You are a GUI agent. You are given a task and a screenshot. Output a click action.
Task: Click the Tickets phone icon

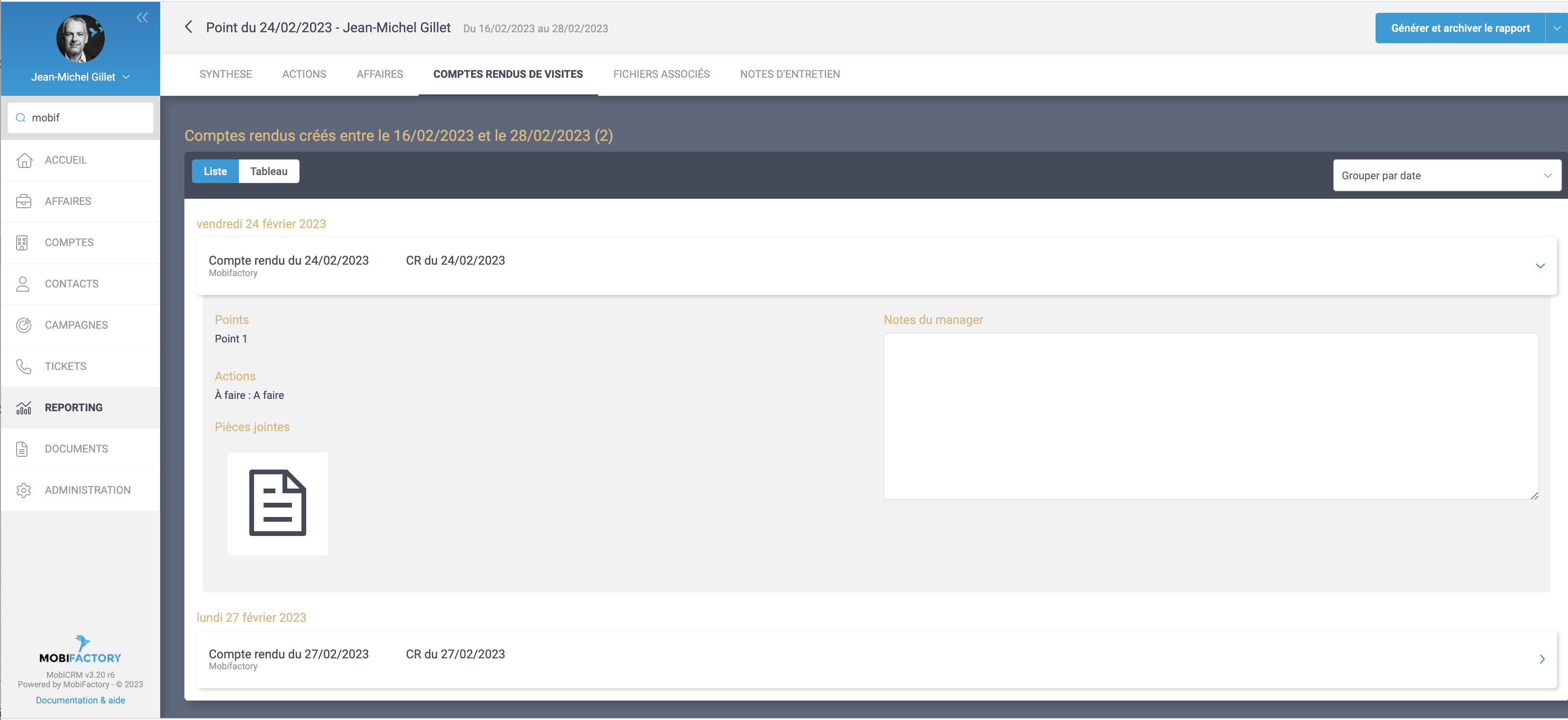point(24,366)
